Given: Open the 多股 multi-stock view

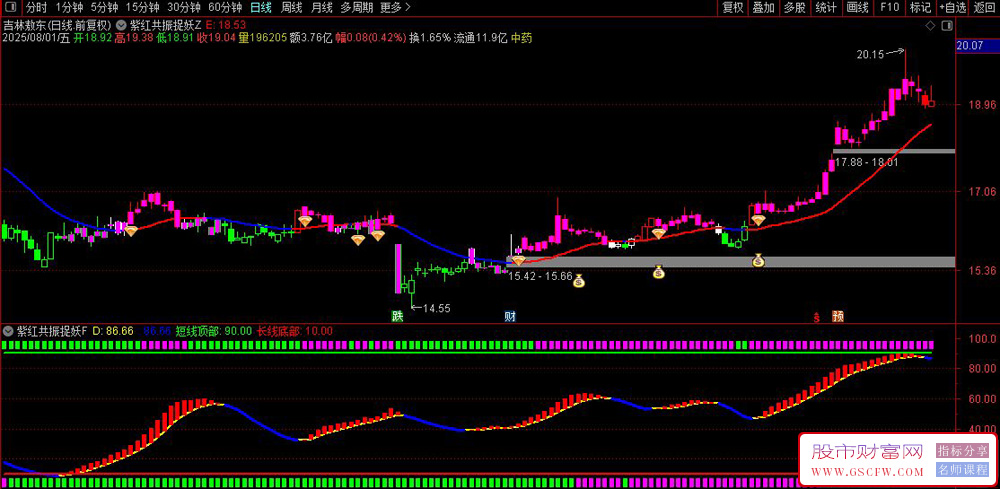Looking at the screenshot, I should point(795,8).
